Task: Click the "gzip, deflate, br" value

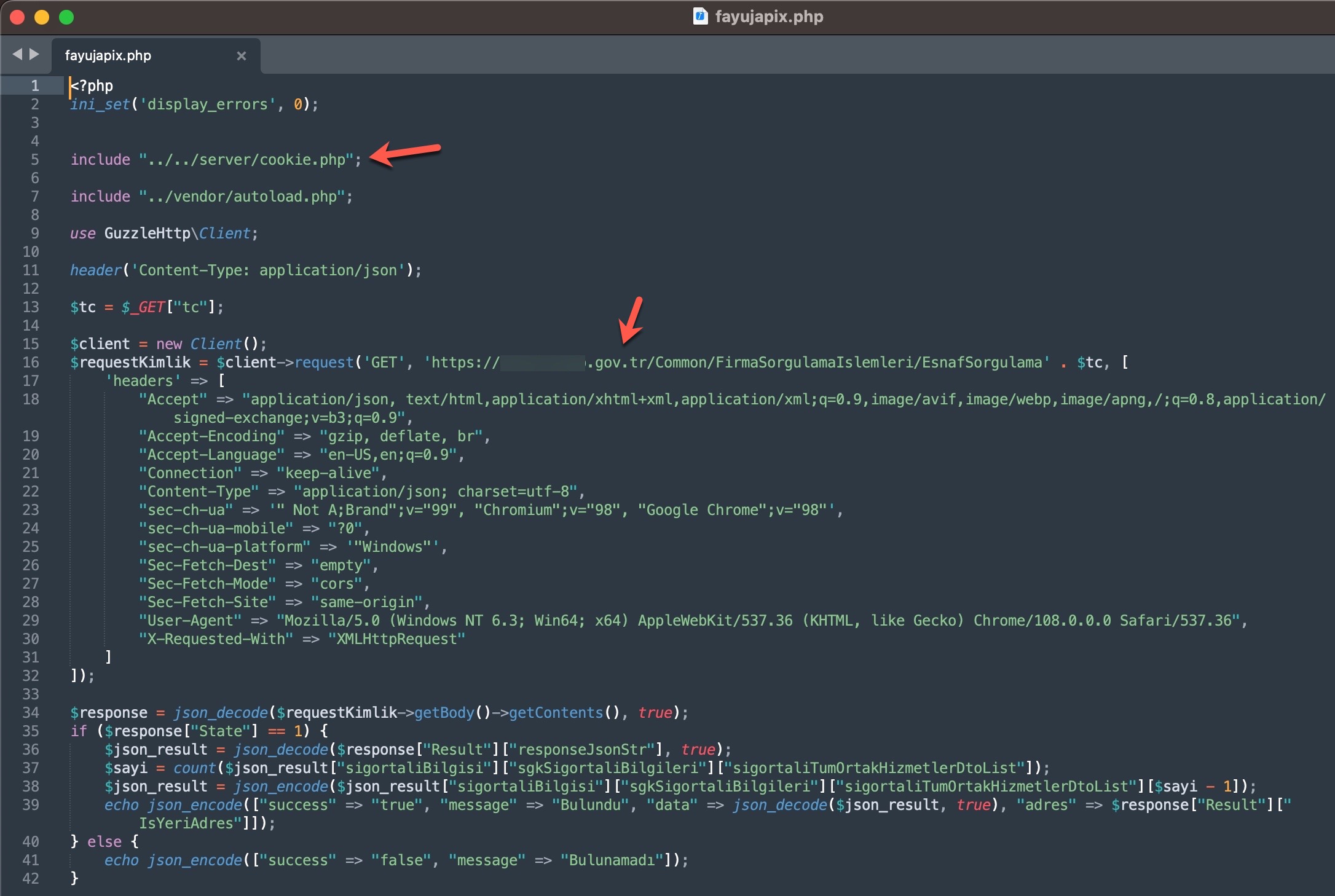Action: pos(401,436)
